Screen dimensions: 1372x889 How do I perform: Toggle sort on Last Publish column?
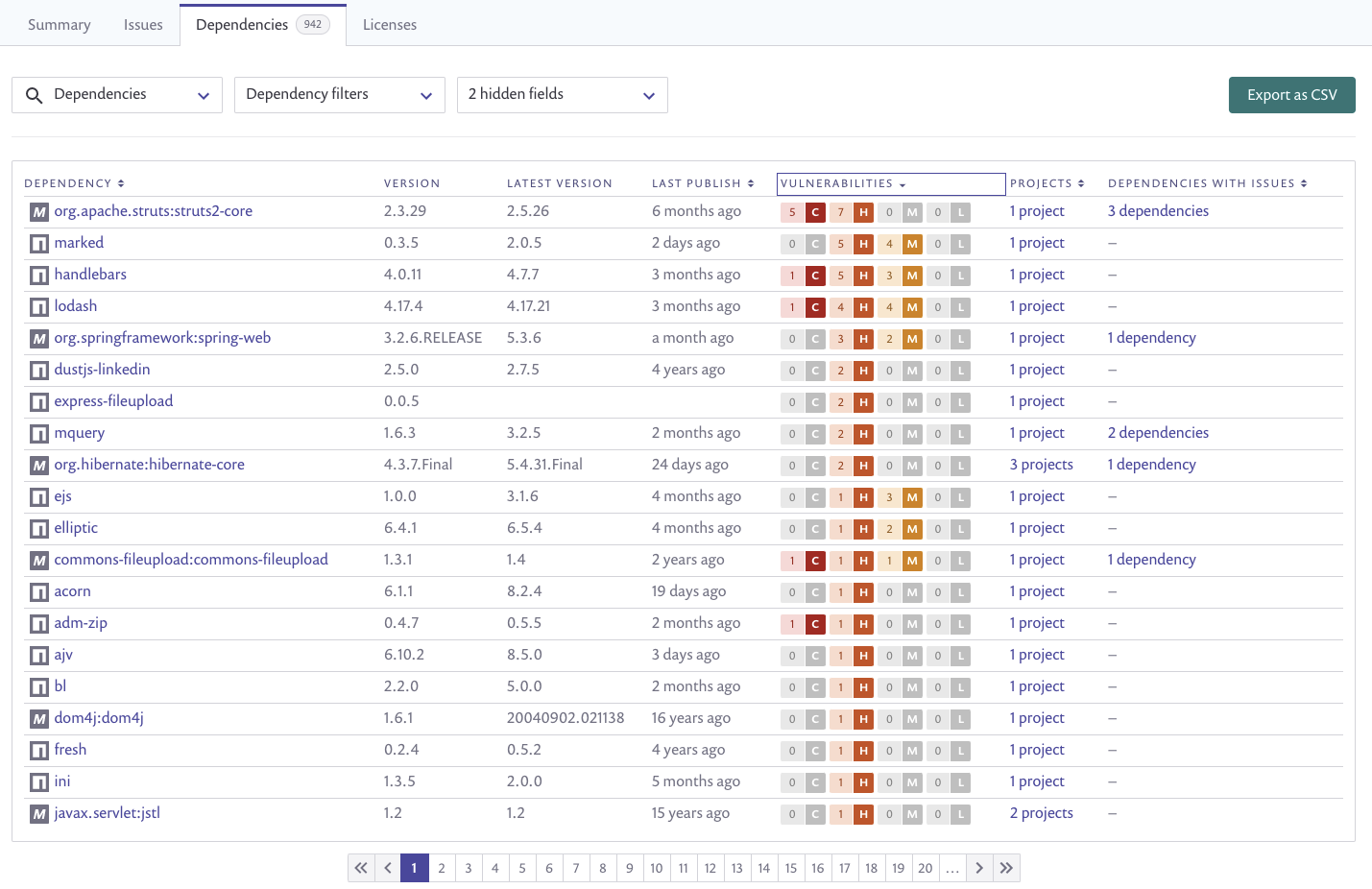coord(703,183)
